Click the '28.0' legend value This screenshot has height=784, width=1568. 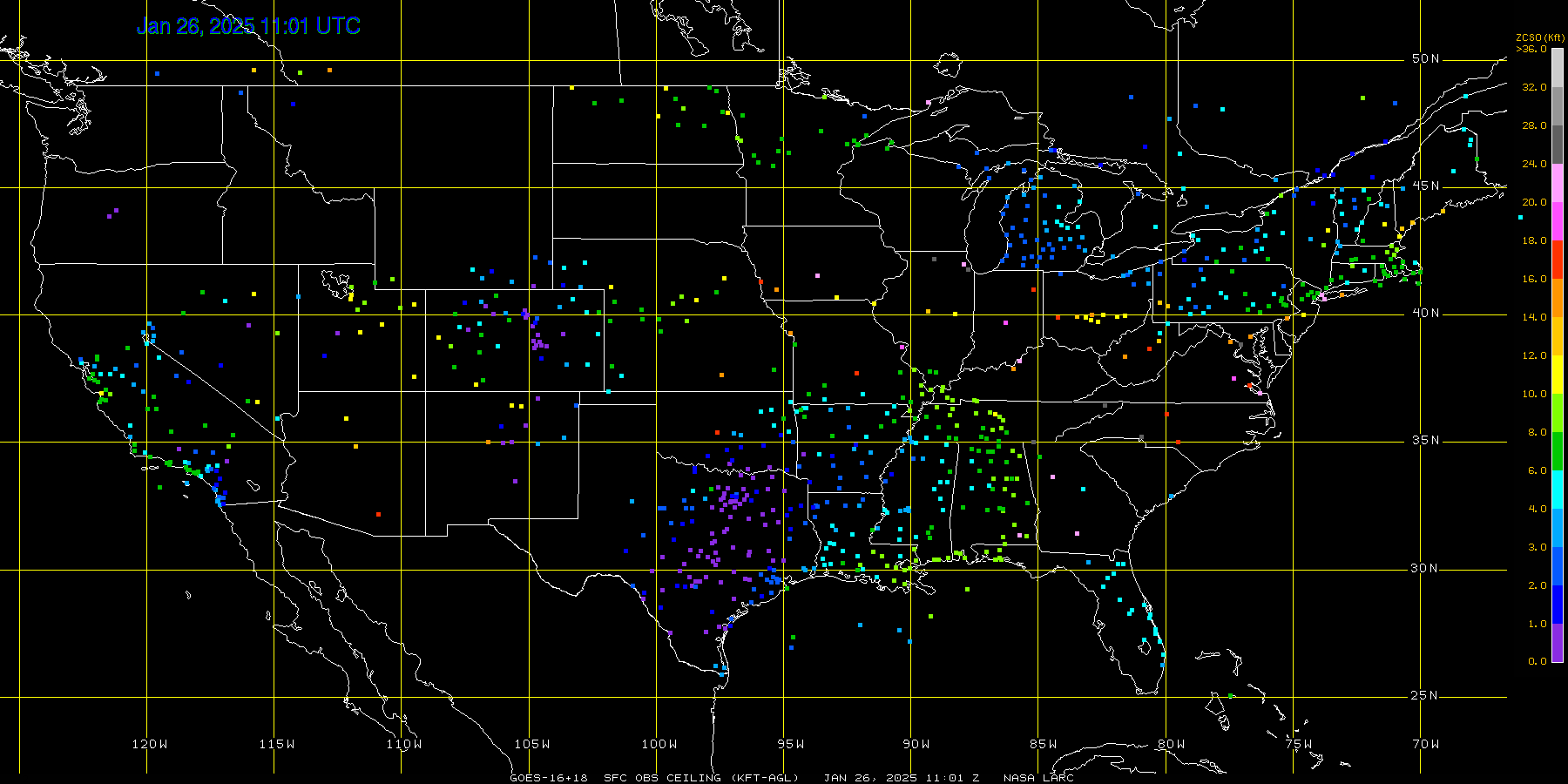coord(1535,125)
